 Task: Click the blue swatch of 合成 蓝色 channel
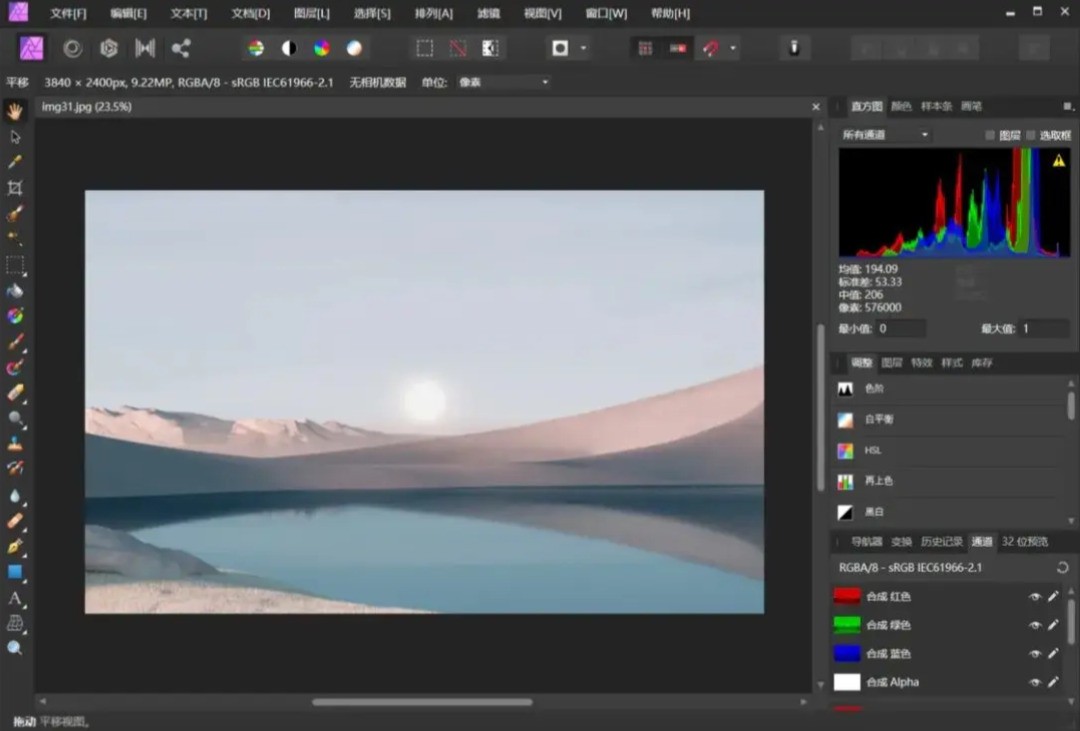coord(847,654)
